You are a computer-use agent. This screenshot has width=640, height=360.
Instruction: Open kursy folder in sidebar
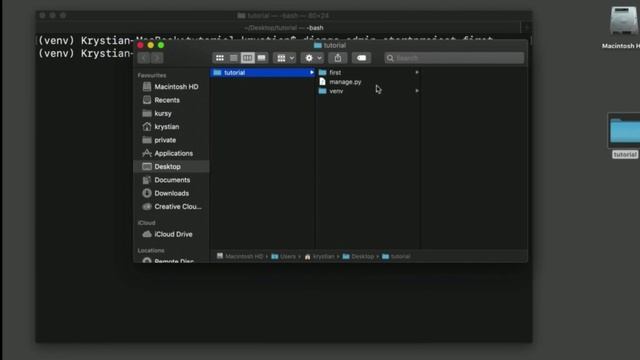pos(157,113)
